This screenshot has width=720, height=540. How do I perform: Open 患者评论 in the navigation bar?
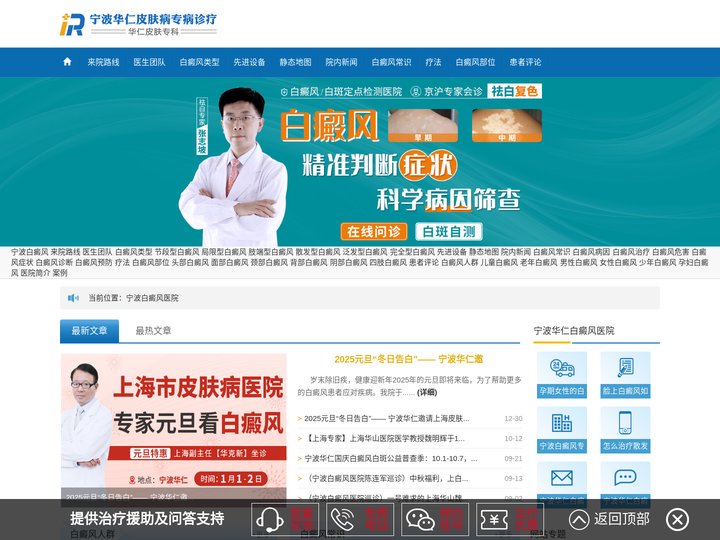click(525, 62)
